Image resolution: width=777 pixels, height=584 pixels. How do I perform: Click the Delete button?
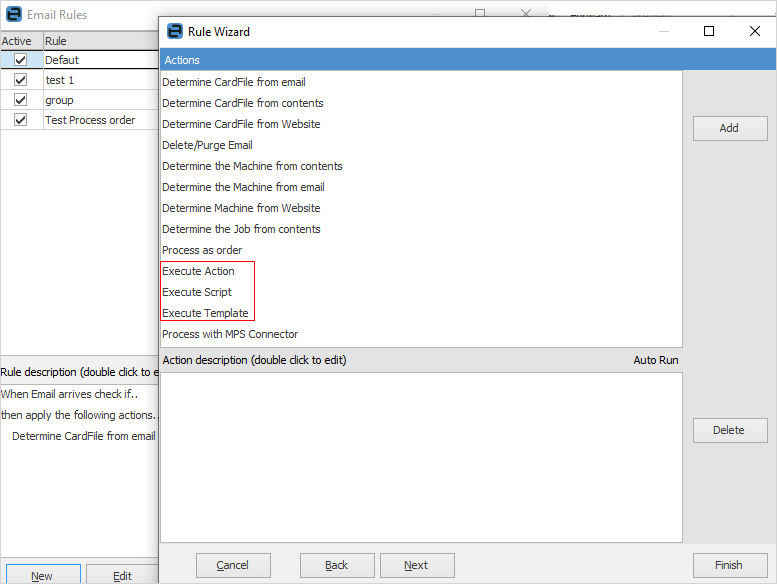coord(730,430)
